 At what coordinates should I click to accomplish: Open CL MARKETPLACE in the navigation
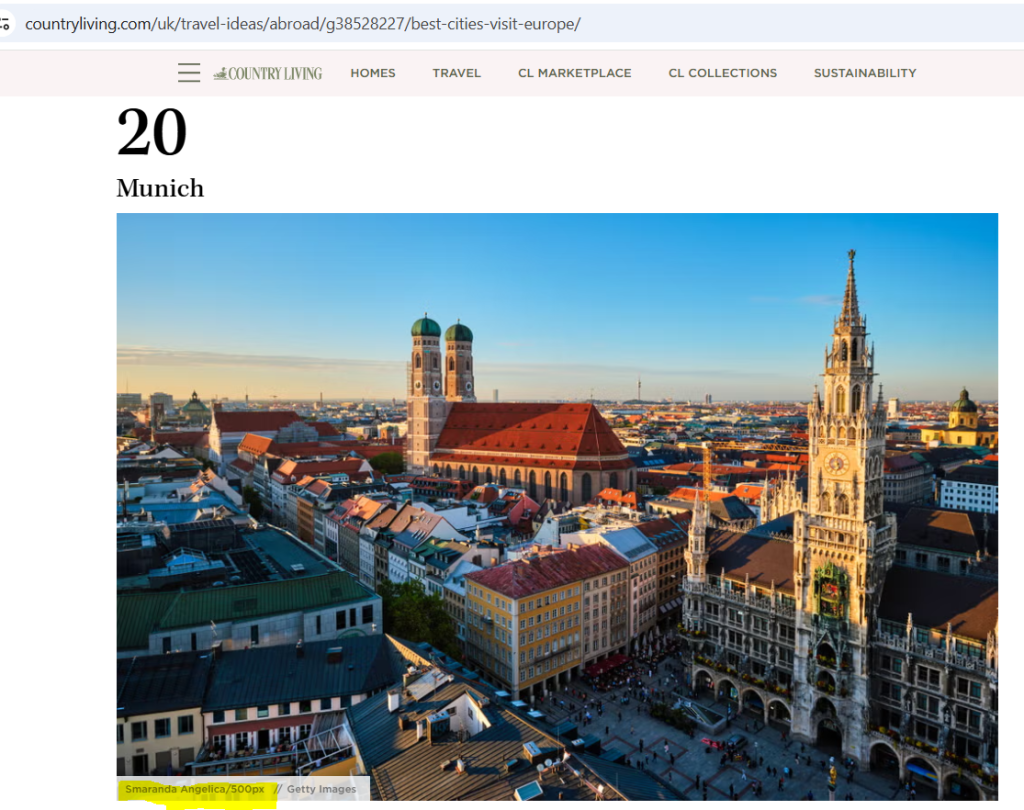pos(574,73)
